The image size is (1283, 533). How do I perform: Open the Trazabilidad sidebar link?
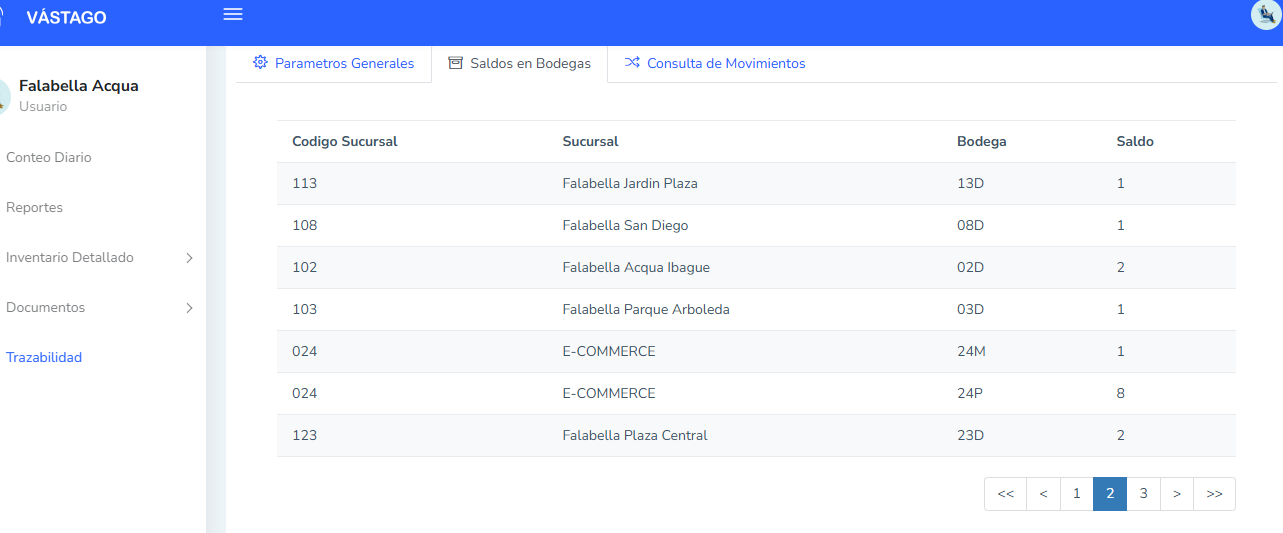coord(44,358)
